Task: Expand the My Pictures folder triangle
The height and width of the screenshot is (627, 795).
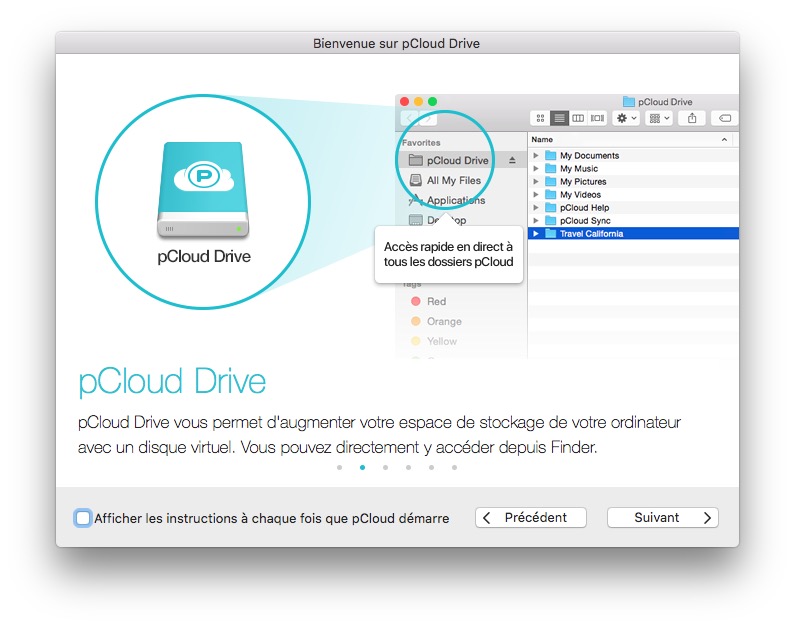Action: pos(536,181)
